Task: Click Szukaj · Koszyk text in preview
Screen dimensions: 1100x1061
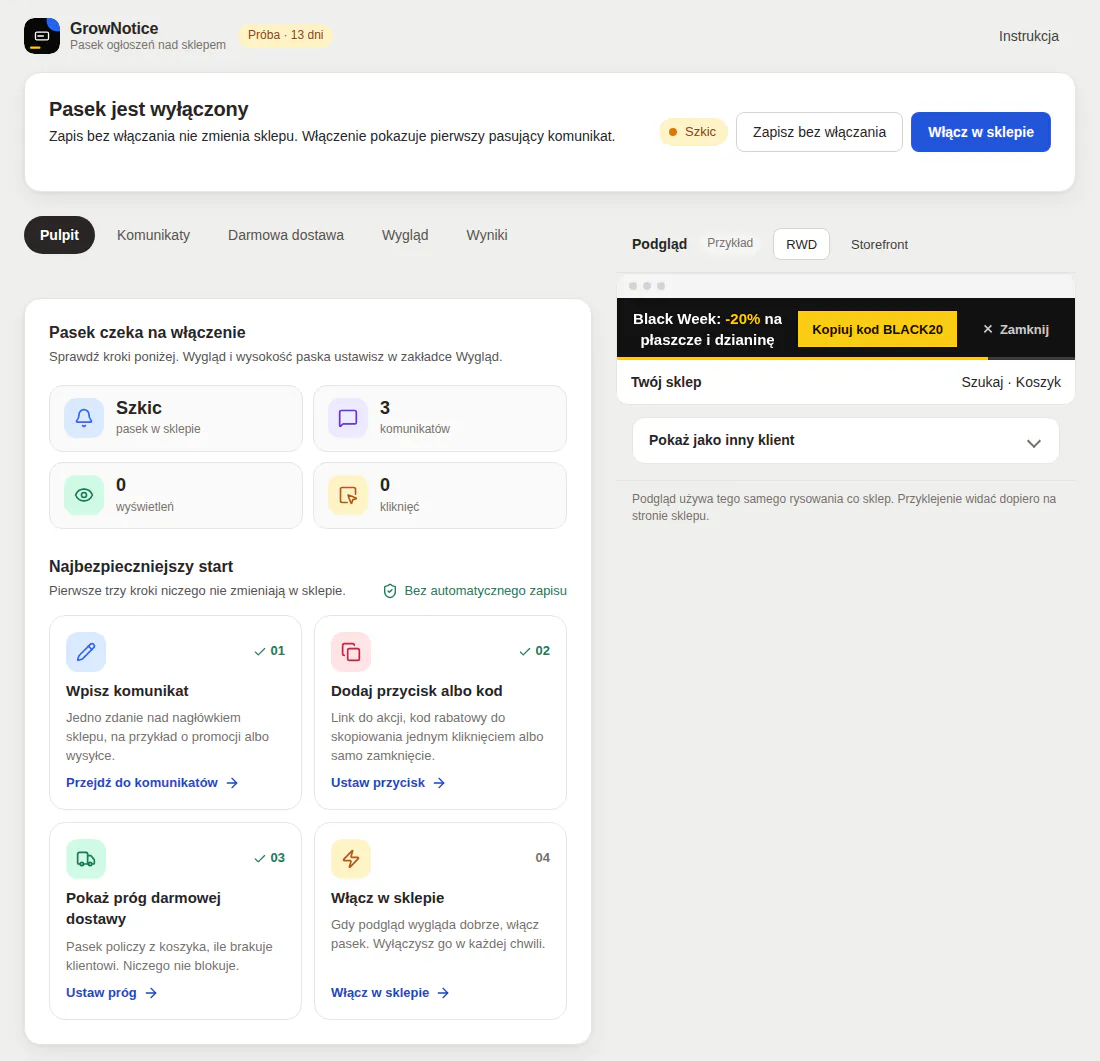Action: 1011,382
